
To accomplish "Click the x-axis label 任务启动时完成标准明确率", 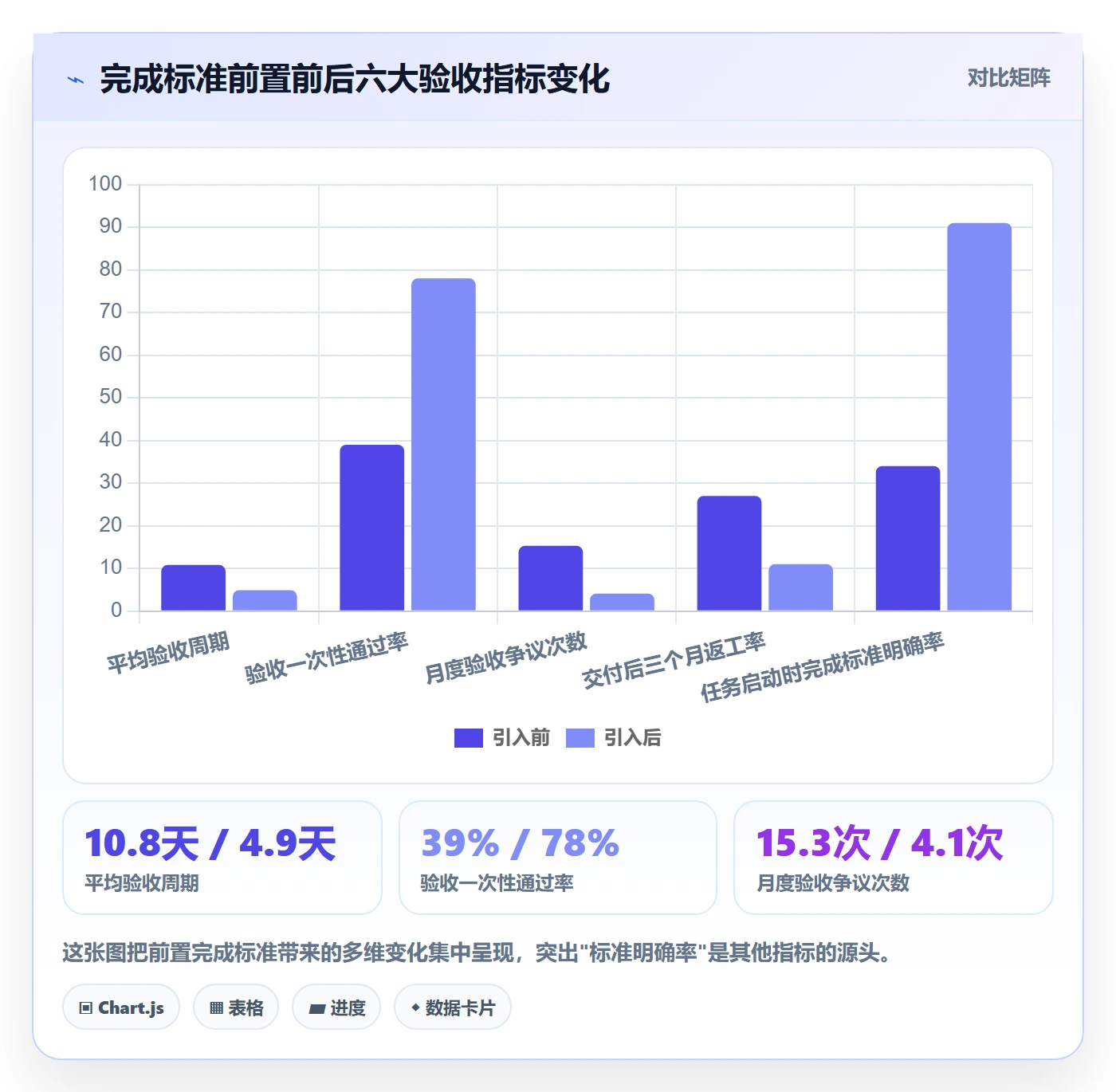I will (823, 666).
